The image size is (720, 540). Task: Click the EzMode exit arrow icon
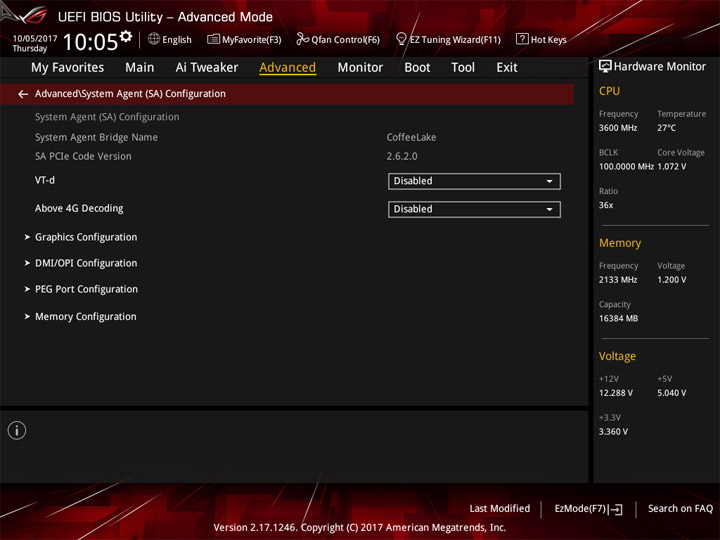[617, 509]
